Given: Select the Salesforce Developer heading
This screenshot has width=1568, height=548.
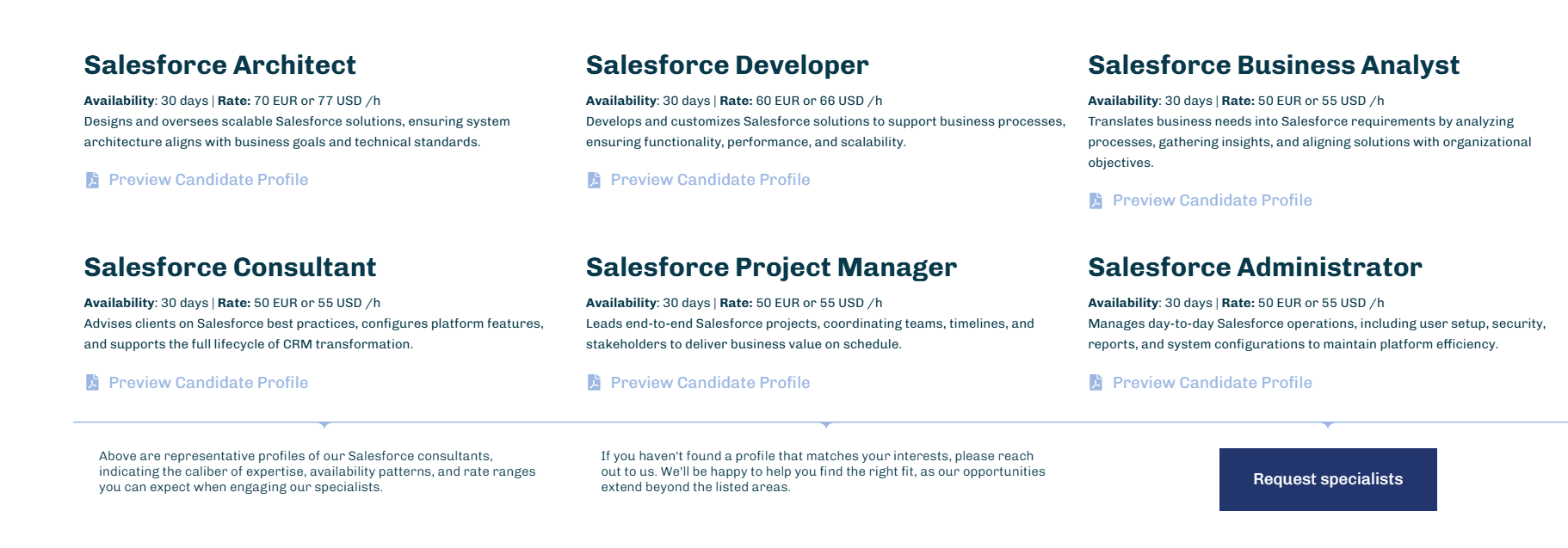Looking at the screenshot, I should tap(727, 65).
